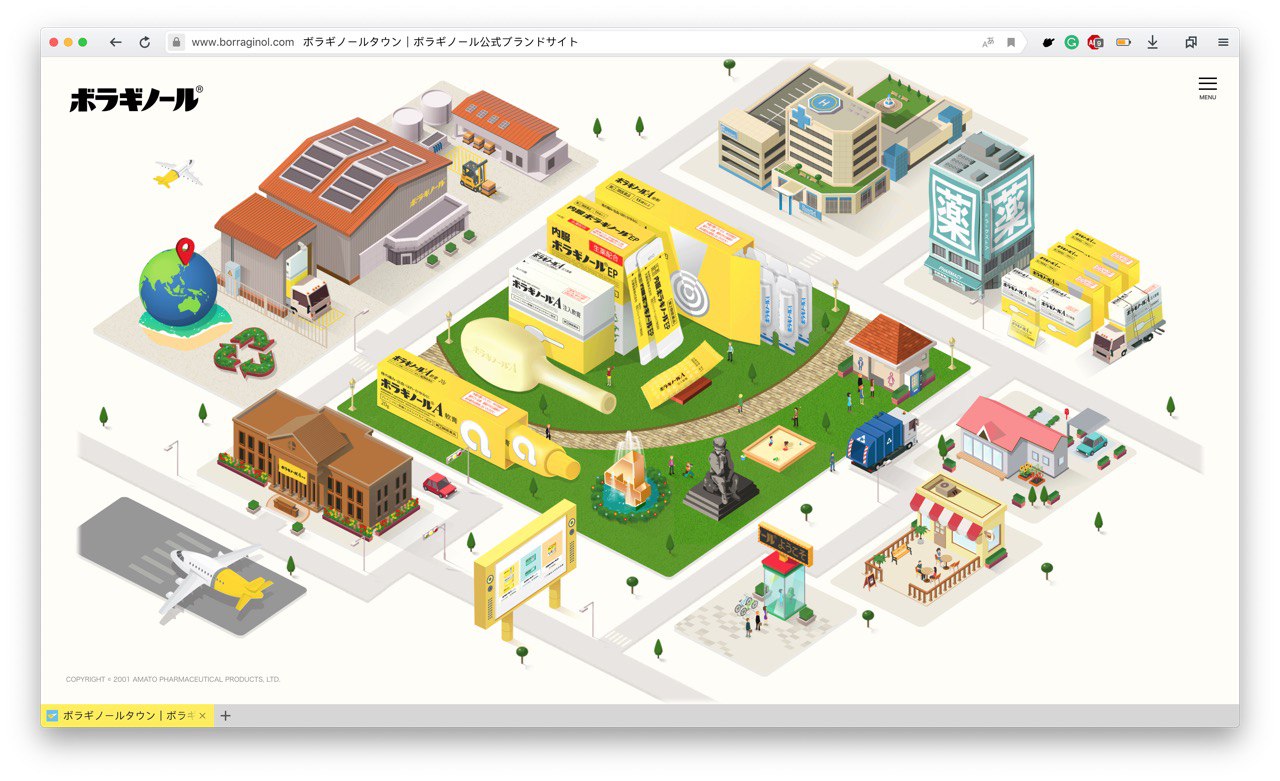
Task: Click the small yellow airplane in the sky
Action: (x=178, y=174)
